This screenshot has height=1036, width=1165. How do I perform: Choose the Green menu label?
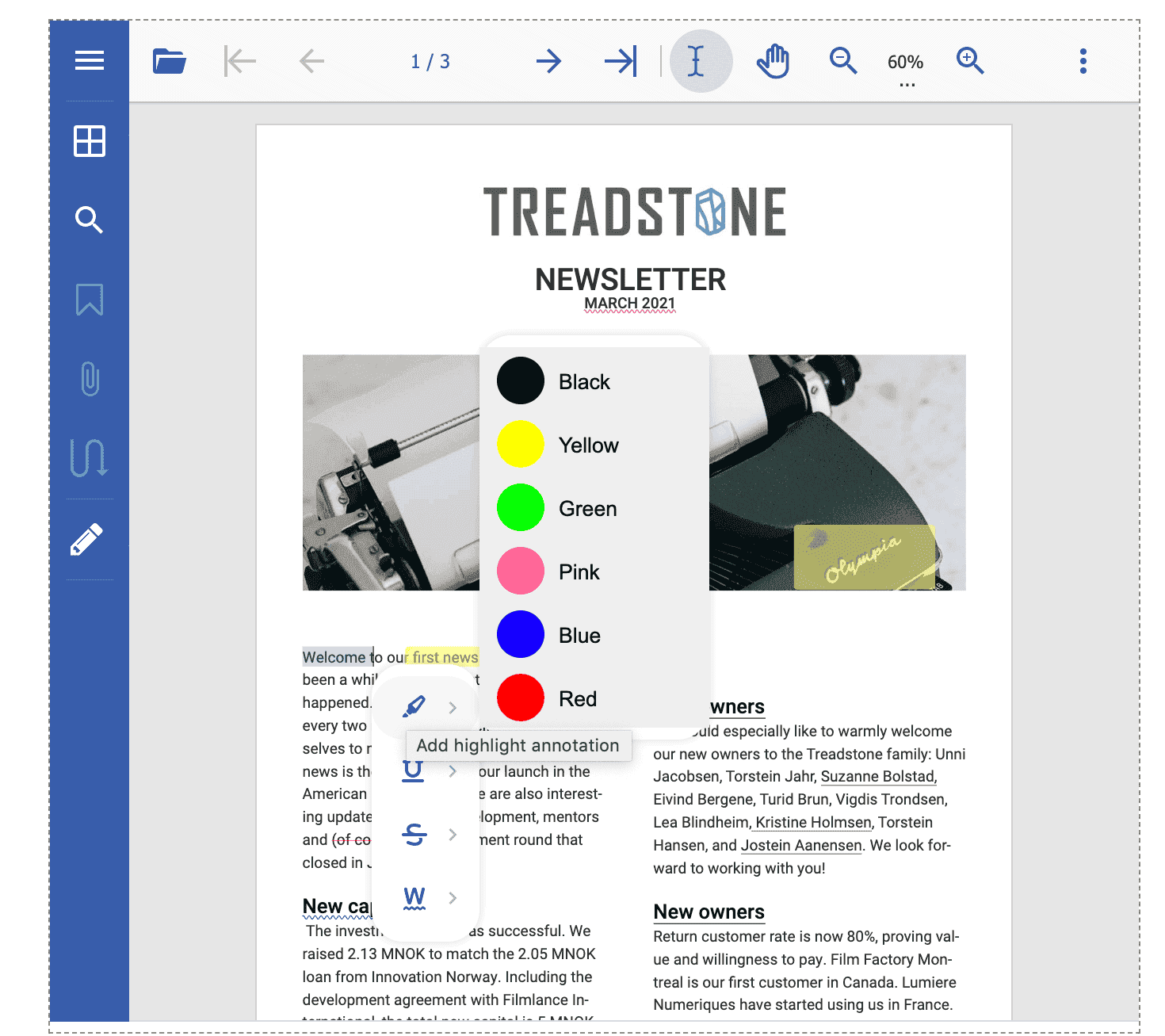pos(587,509)
